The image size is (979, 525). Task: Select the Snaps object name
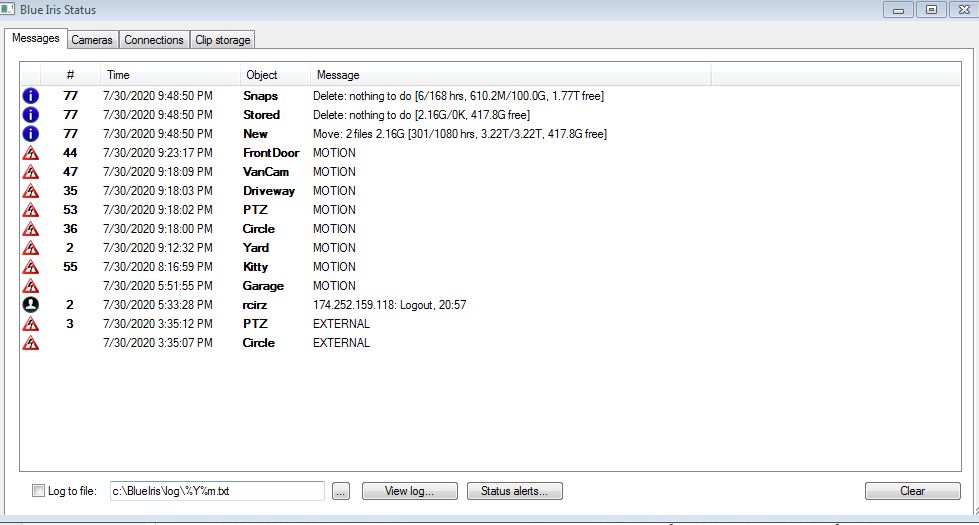[x=260, y=96]
